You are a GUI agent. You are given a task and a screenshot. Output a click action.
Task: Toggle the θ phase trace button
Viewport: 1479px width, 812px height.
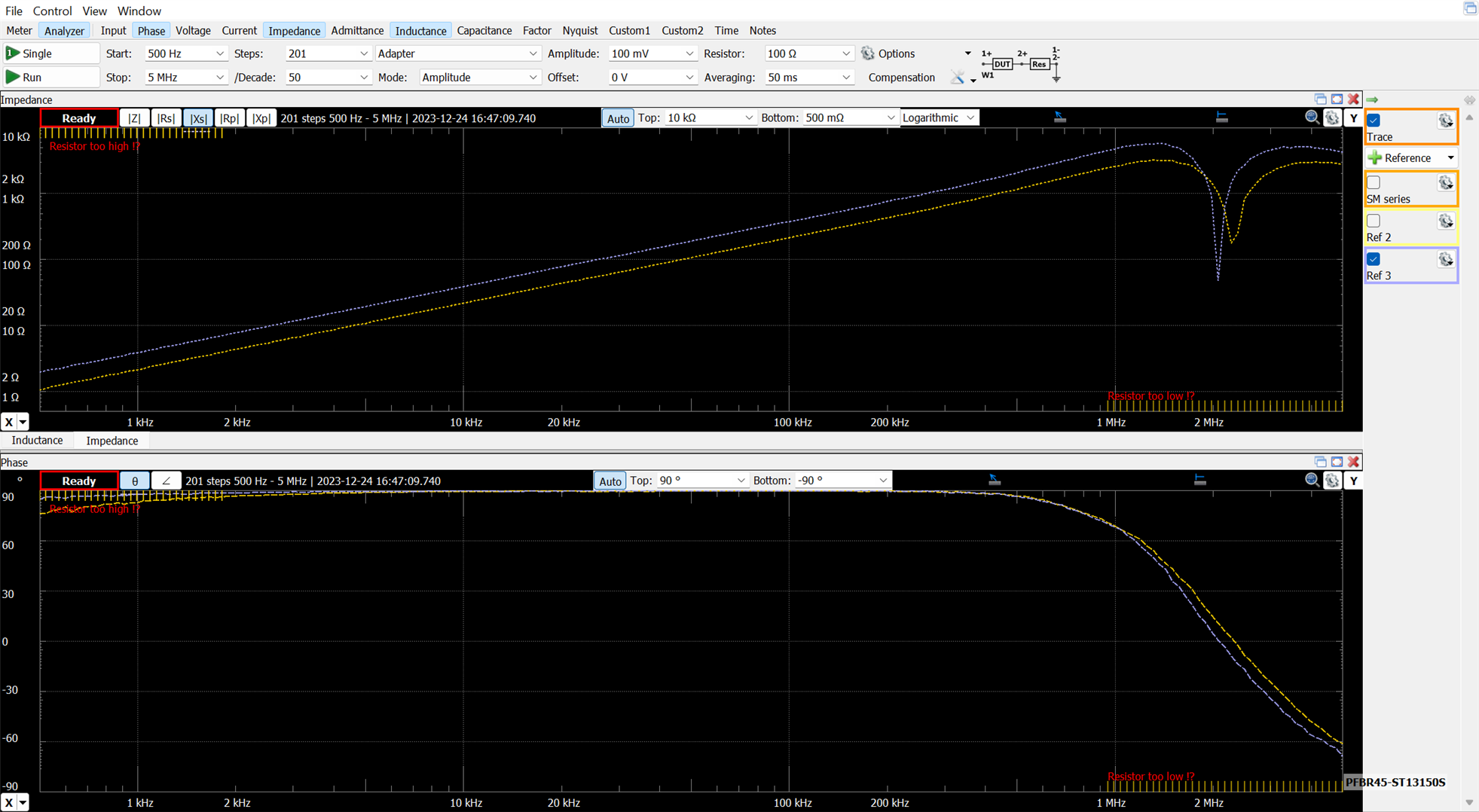tap(134, 481)
